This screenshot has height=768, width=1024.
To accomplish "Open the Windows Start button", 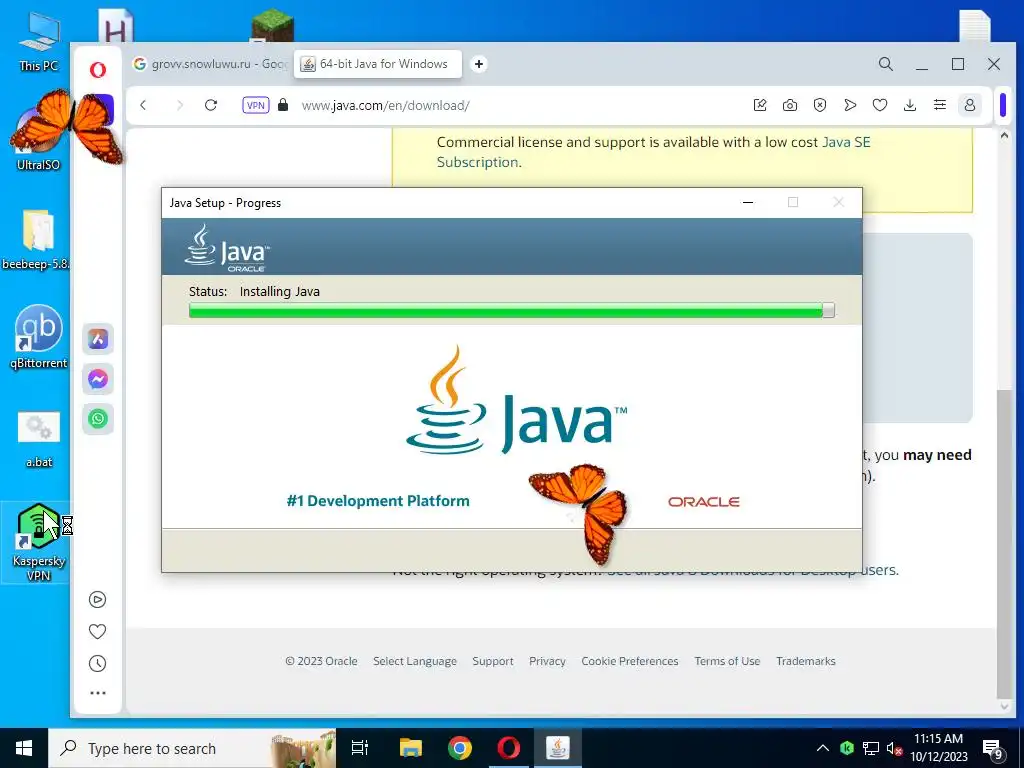I will (24, 748).
